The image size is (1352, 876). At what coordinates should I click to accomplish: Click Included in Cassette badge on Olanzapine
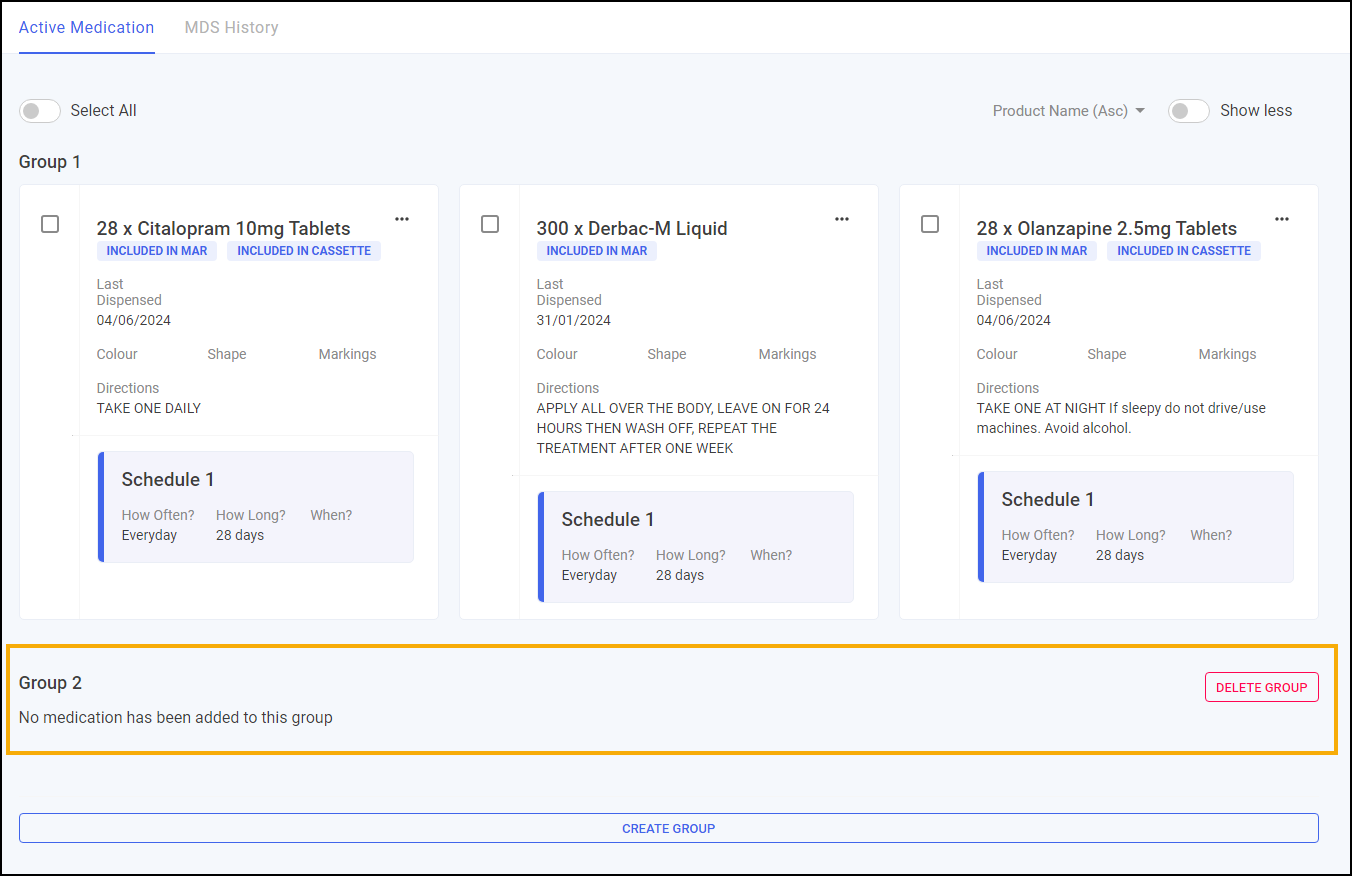click(1184, 251)
